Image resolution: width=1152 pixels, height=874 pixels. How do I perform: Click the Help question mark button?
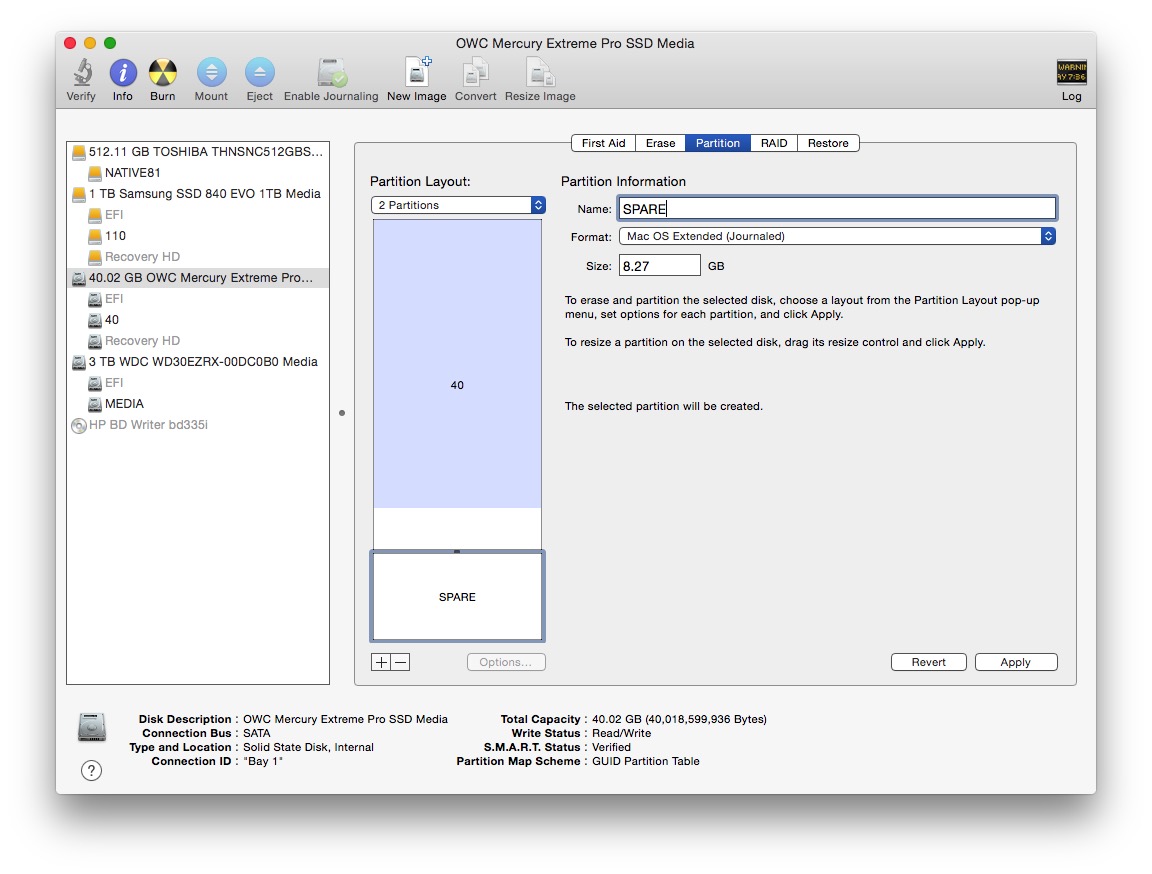91,770
